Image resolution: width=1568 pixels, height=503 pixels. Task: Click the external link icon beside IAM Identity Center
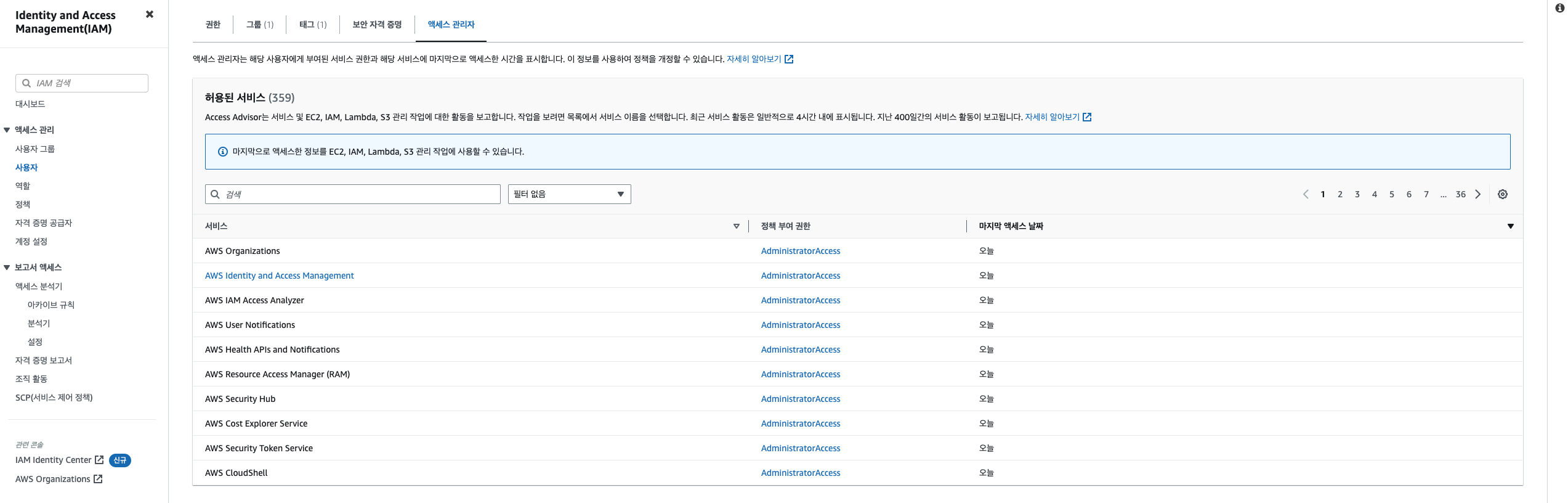click(x=99, y=460)
